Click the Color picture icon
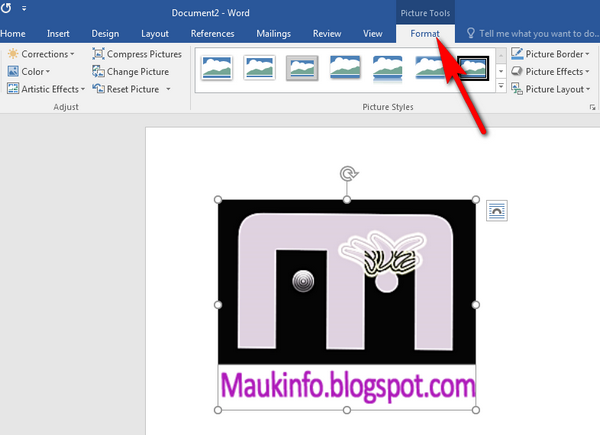The image size is (600, 435). coord(13,71)
